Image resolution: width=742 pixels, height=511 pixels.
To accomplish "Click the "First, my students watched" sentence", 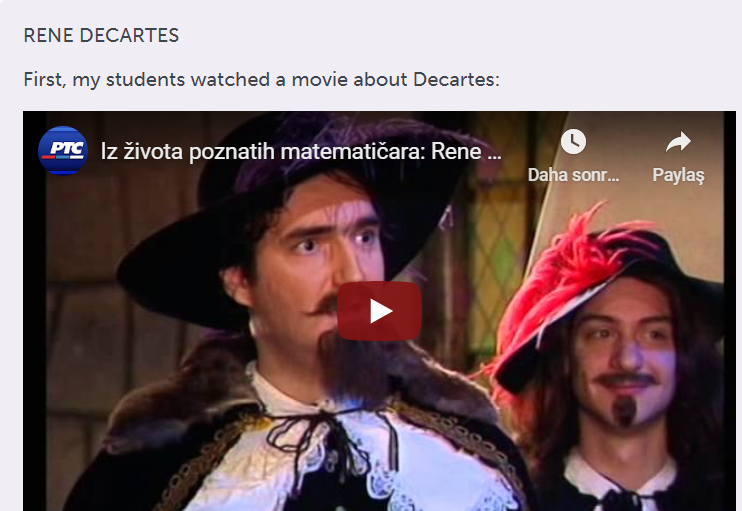I will tap(261, 79).
